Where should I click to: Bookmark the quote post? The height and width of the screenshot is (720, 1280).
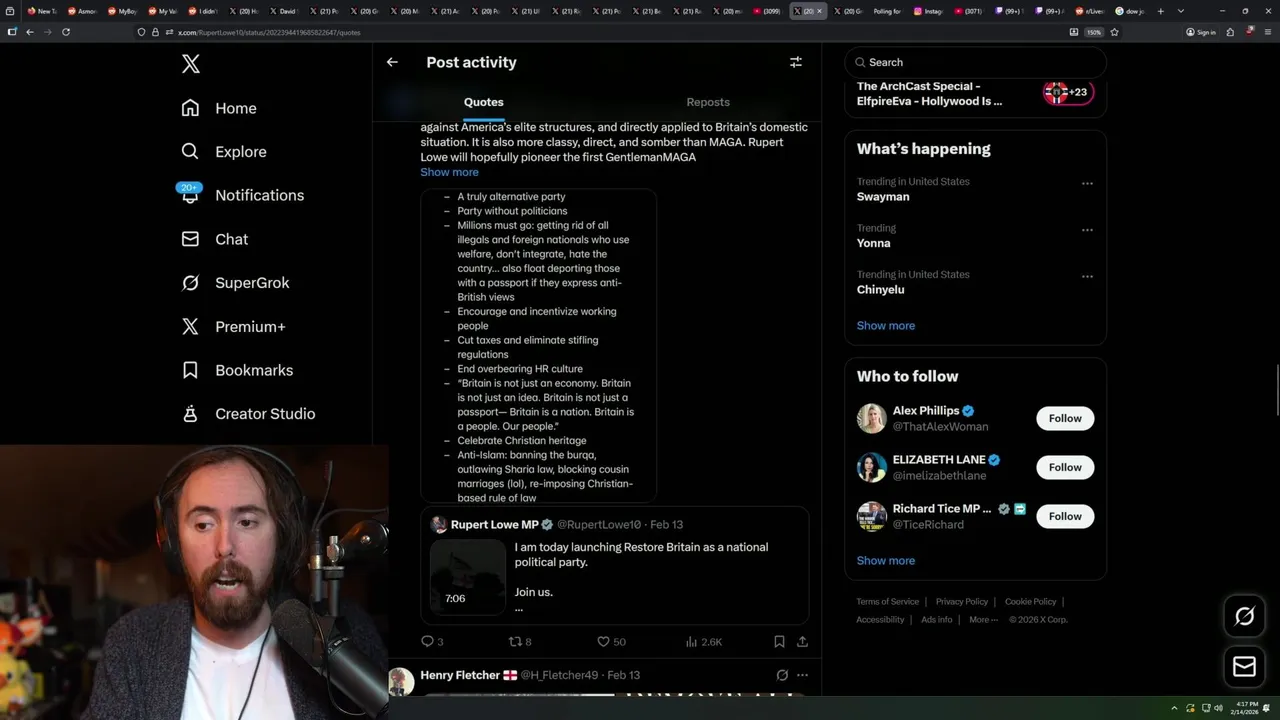[x=779, y=642]
